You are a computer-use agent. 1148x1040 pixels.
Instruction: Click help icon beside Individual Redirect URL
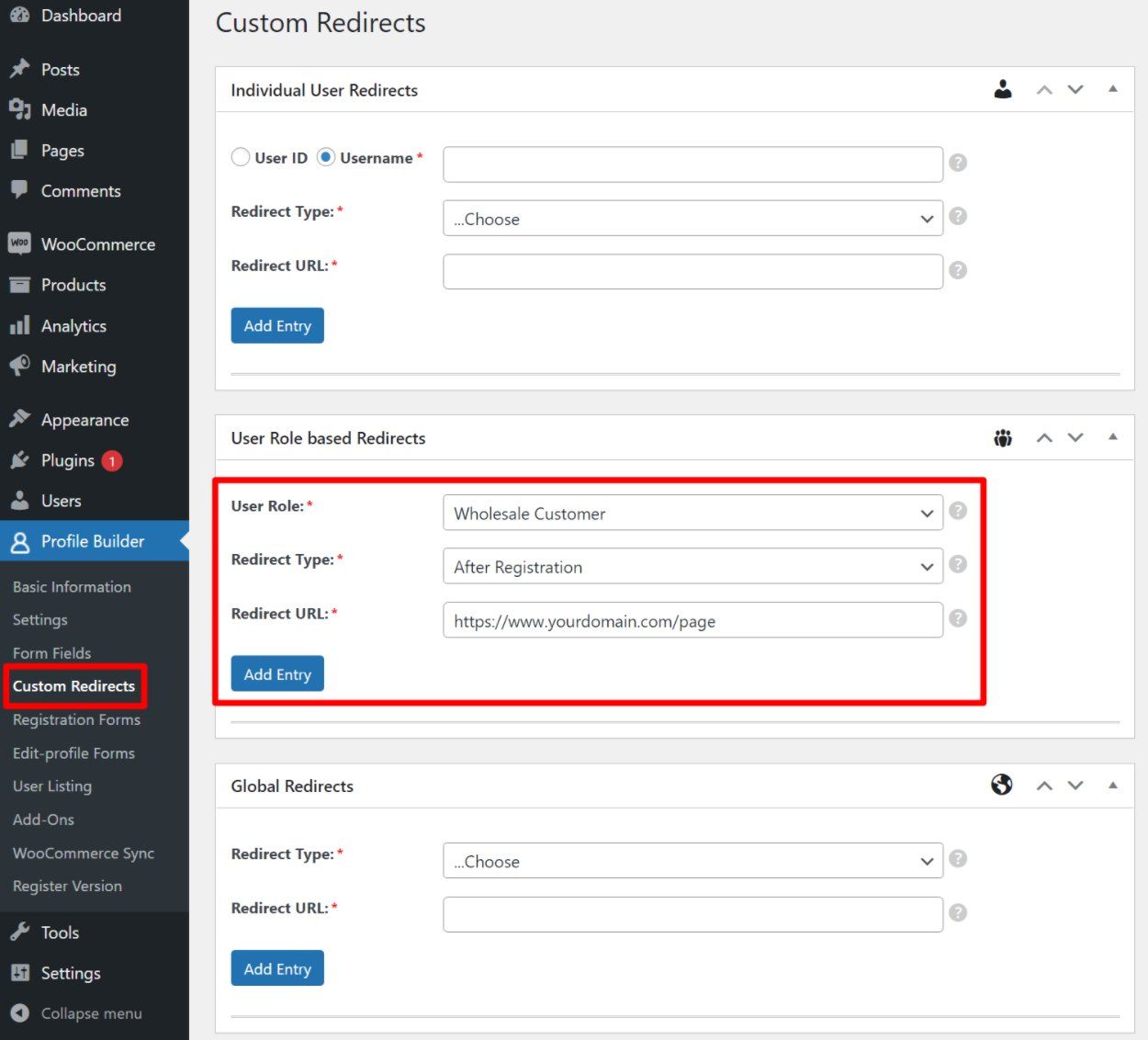[x=958, y=270]
